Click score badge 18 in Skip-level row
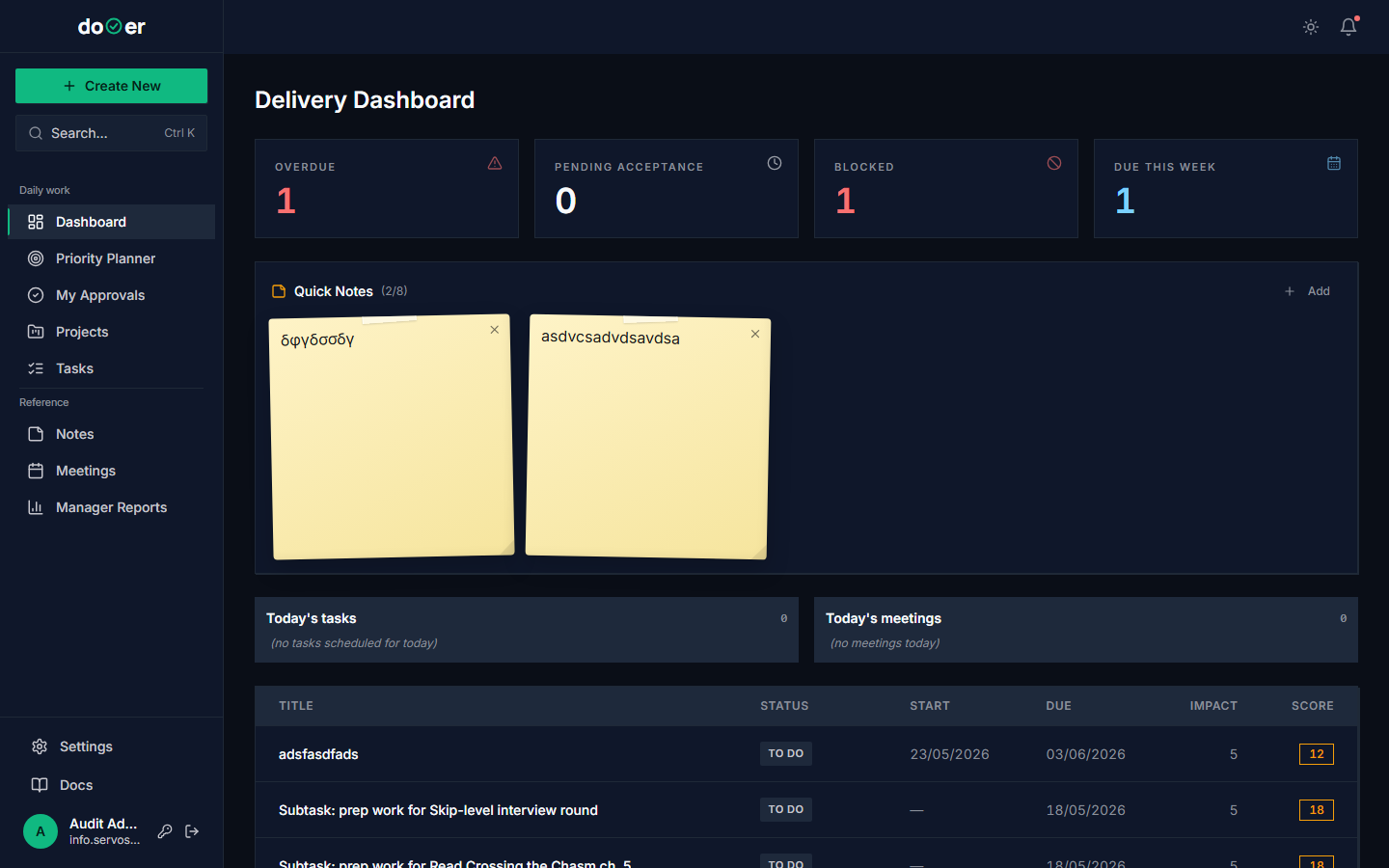Viewport: 1389px width, 868px height. (x=1317, y=810)
